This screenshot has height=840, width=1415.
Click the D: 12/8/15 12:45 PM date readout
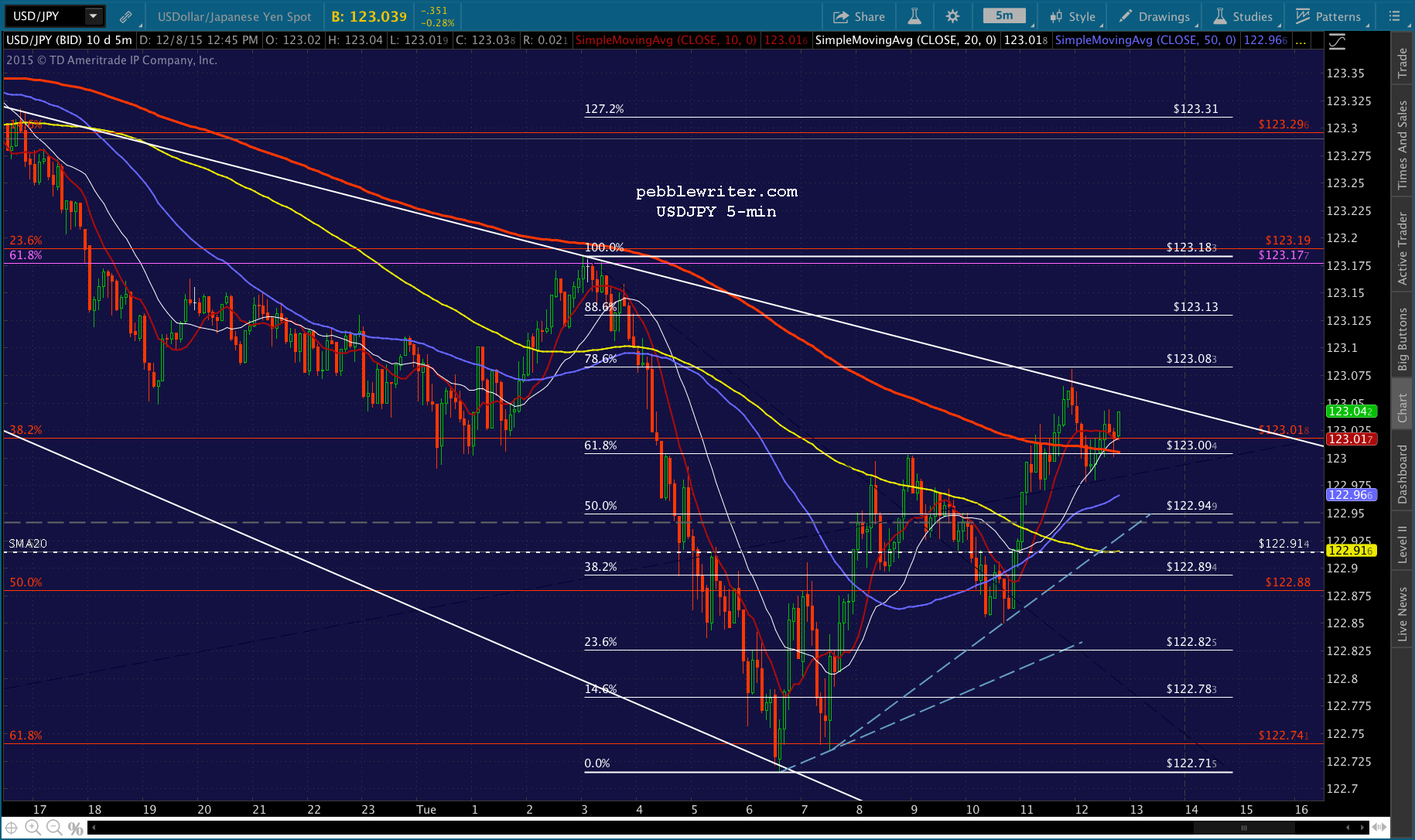[x=199, y=40]
